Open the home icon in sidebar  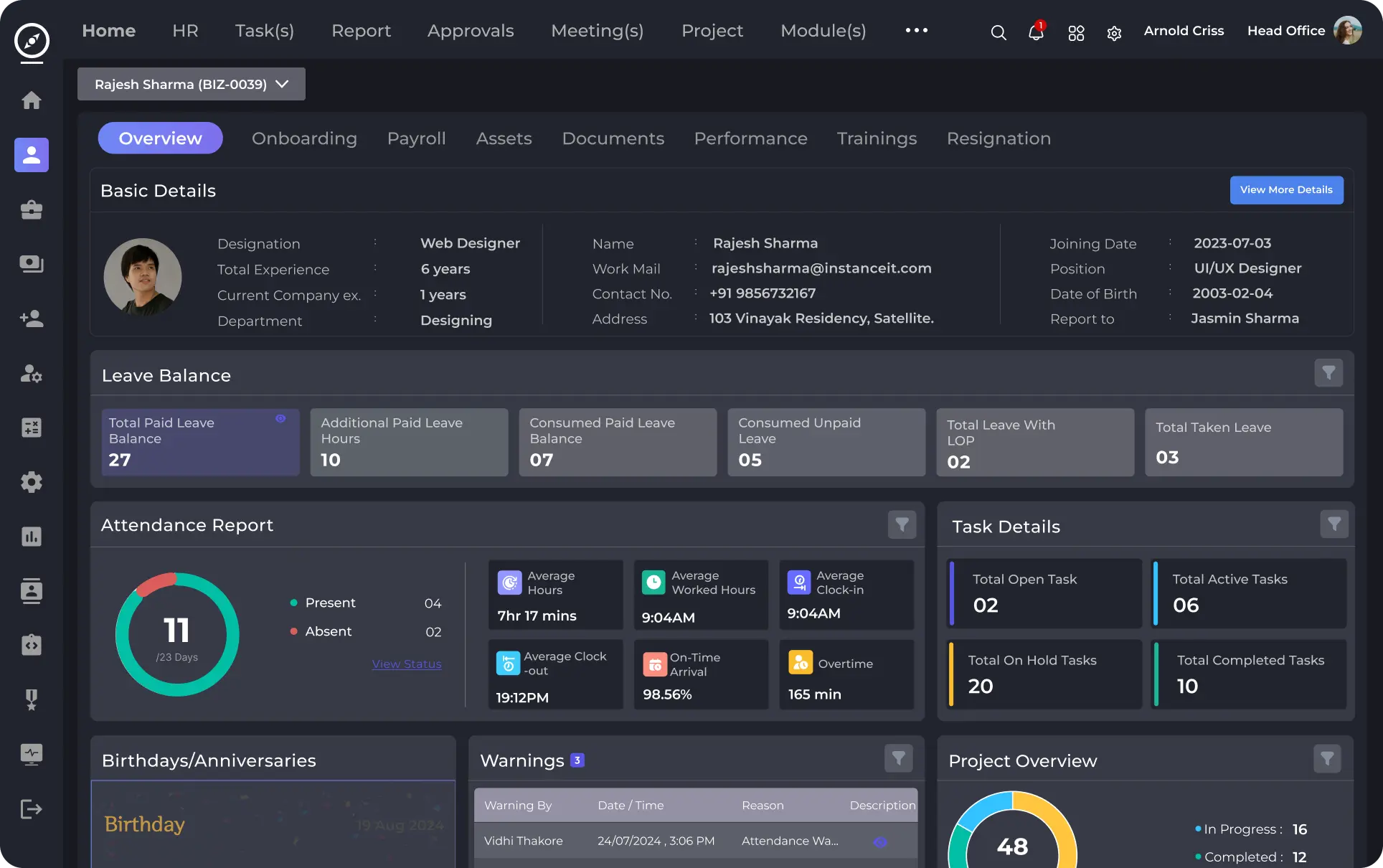(32, 100)
